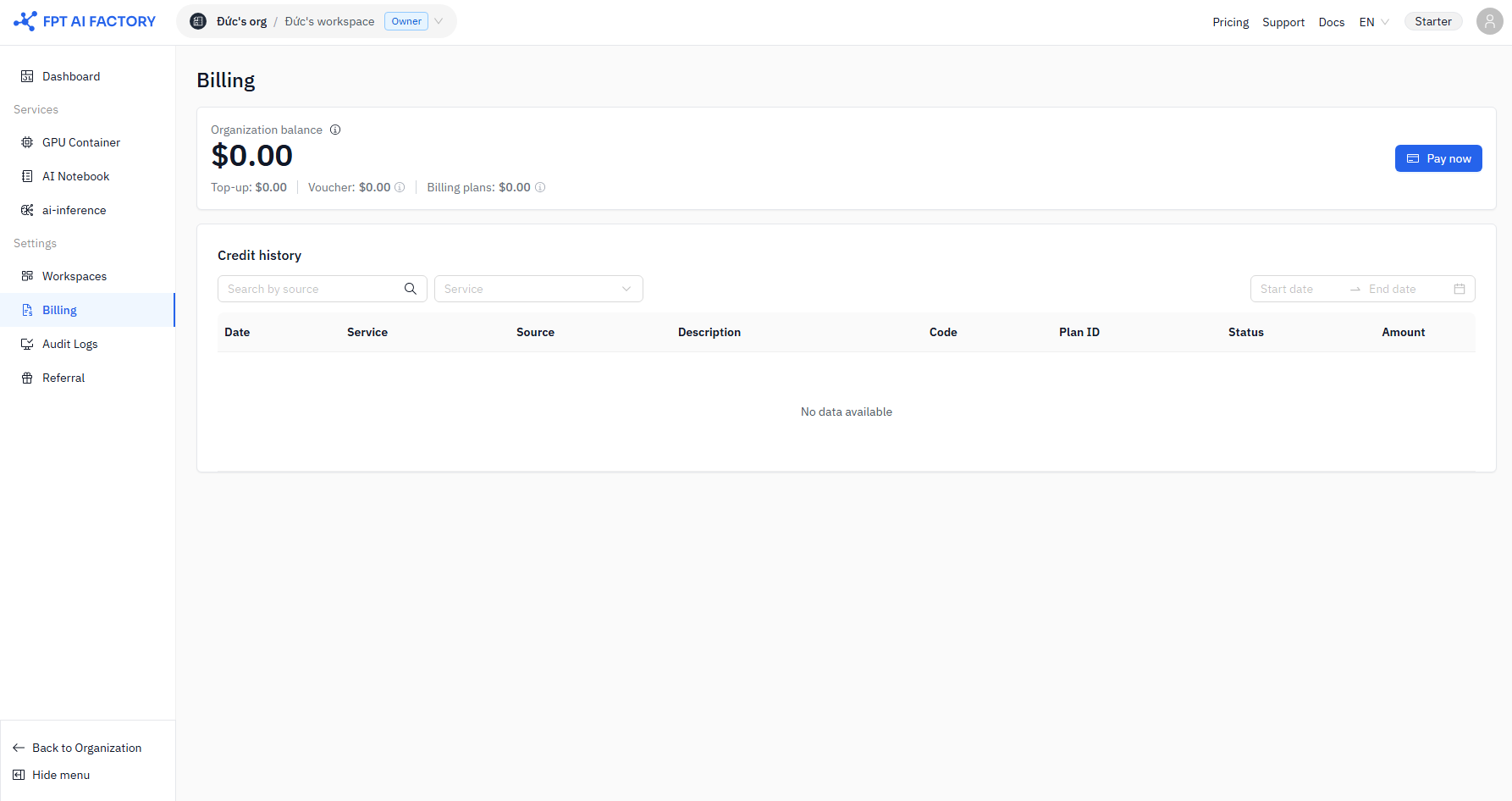Click the Amount column header
The width and height of the screenshot is (1512, 801).
(1403, 332)
